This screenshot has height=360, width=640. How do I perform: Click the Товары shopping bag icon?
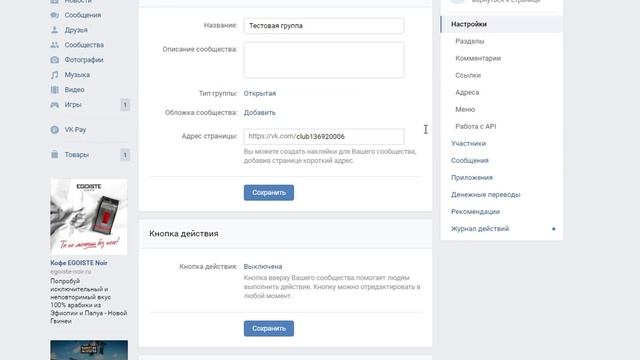(x=55, y=155)
